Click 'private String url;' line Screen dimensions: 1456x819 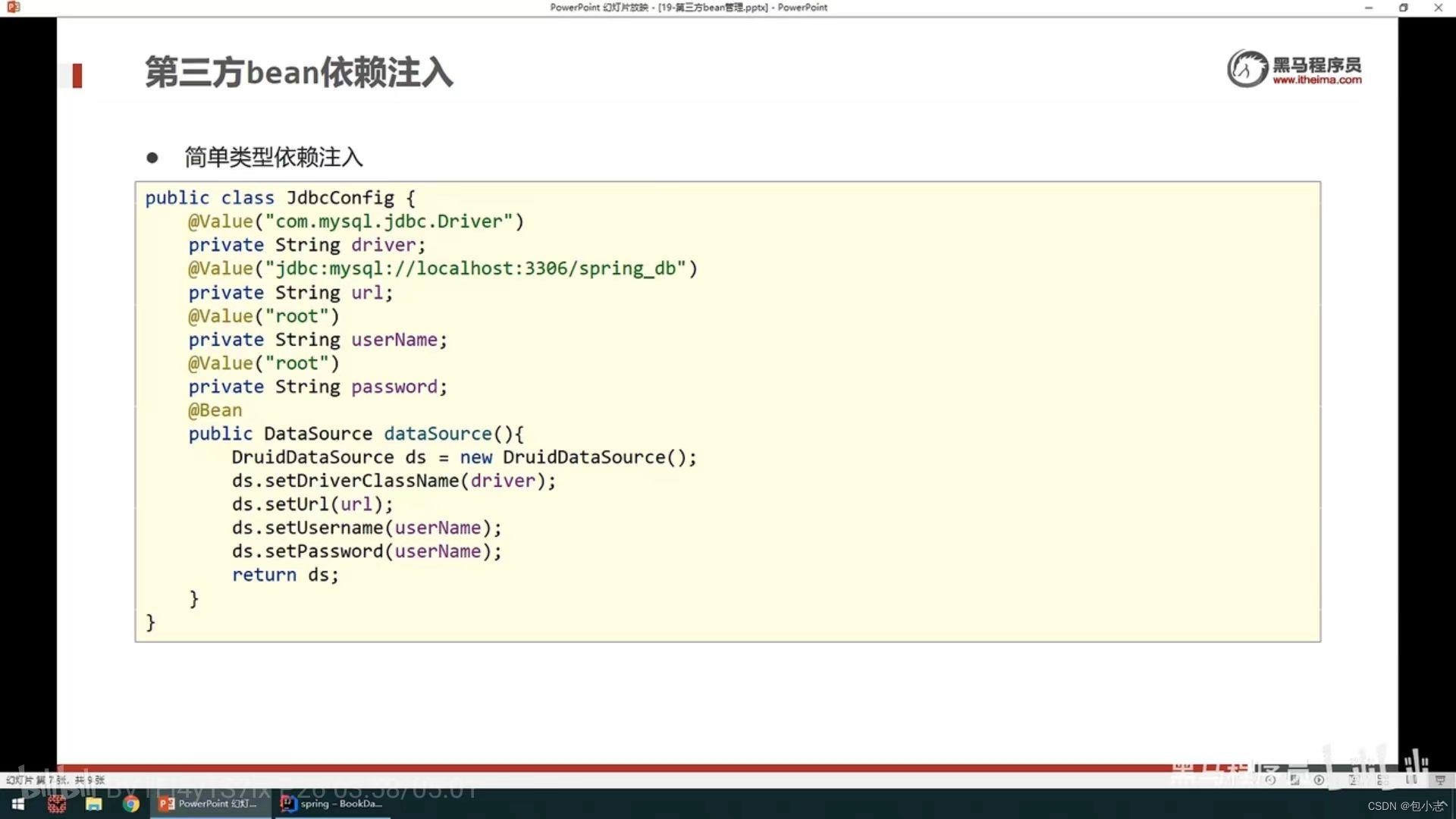(291, 293)
